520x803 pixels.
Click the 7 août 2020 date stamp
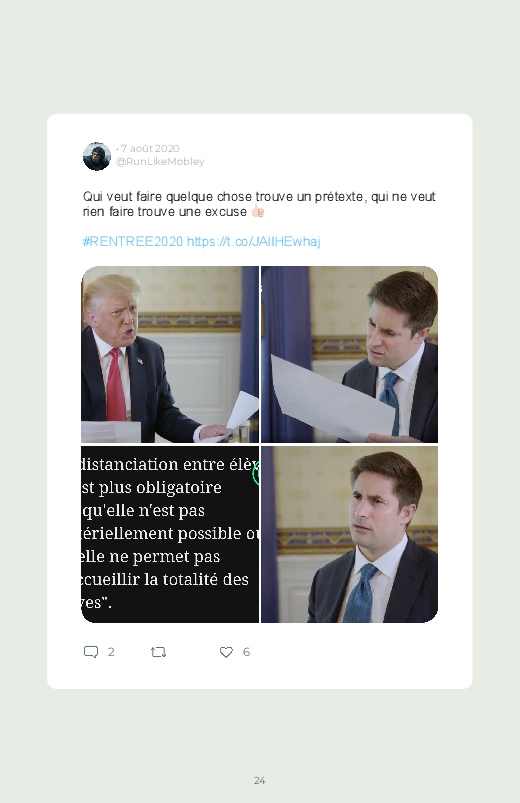point(150,149)
